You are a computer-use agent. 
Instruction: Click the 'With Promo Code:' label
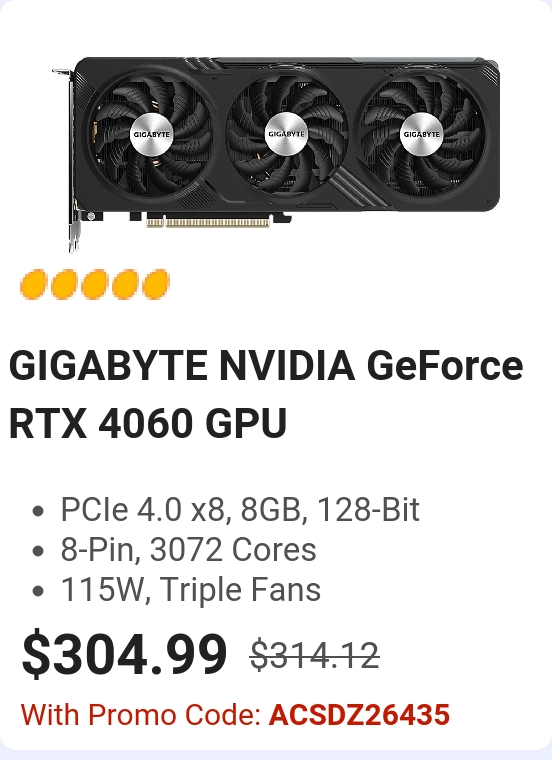[x=141, y=715]
